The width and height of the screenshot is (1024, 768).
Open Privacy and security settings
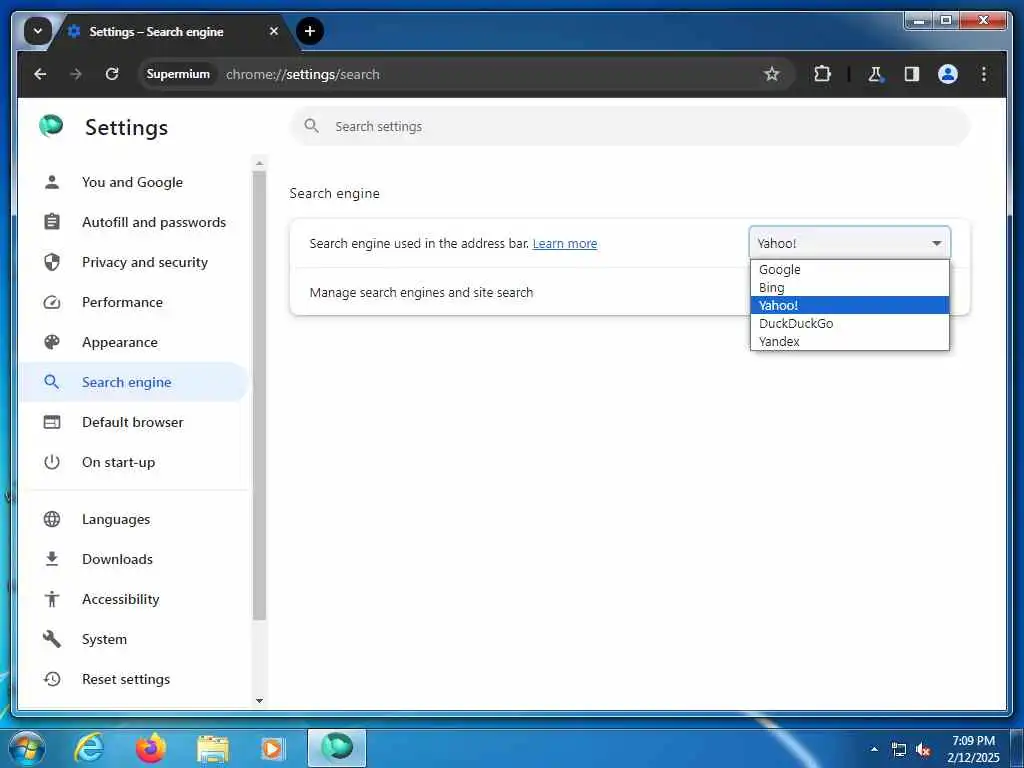point(133,262)
